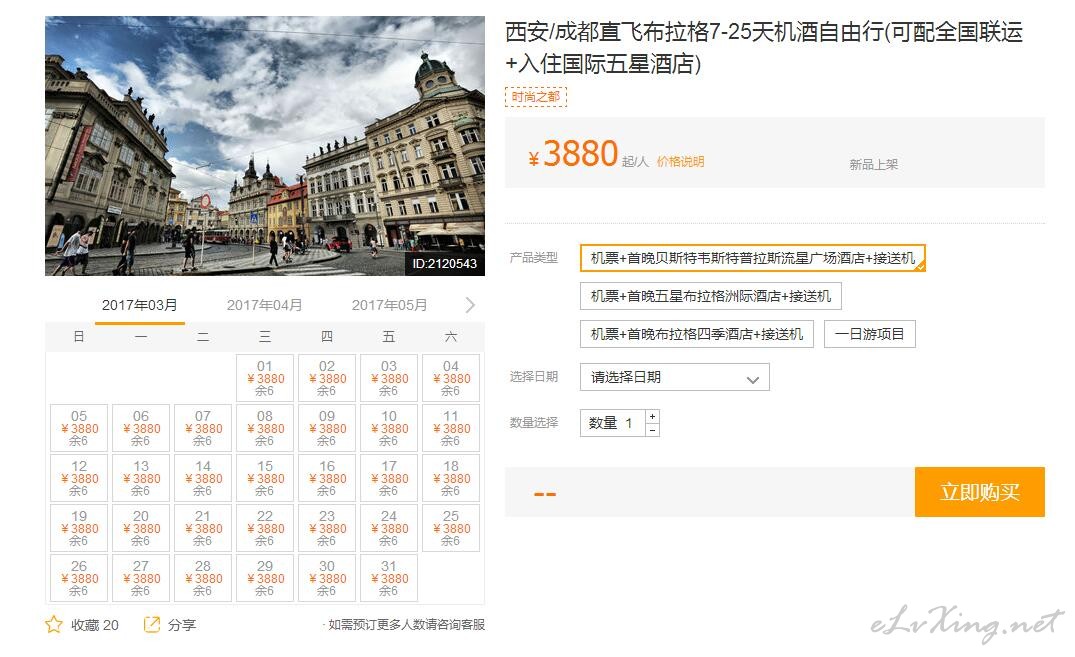This screenshot has height=657, width=1075.
Task: Select March 05 on calendar
Action: pyautogui.click(x=79, y=428)
